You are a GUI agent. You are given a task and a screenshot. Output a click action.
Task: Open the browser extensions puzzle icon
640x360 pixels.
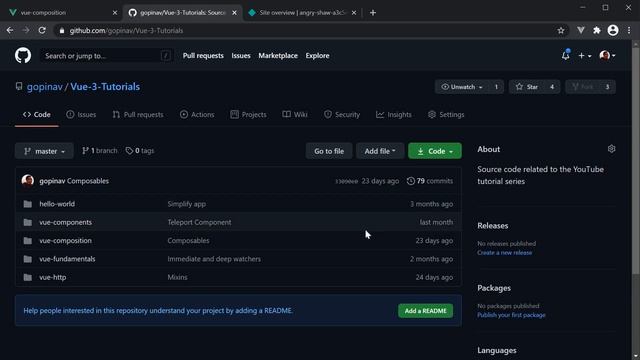pos(597,31)
